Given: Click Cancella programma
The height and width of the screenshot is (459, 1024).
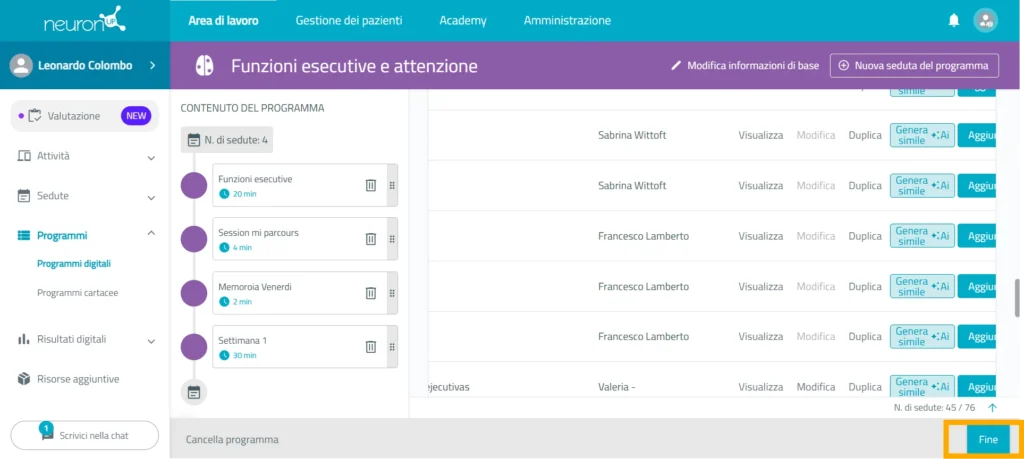Looking at the screenshot, I should click(232, 439).
